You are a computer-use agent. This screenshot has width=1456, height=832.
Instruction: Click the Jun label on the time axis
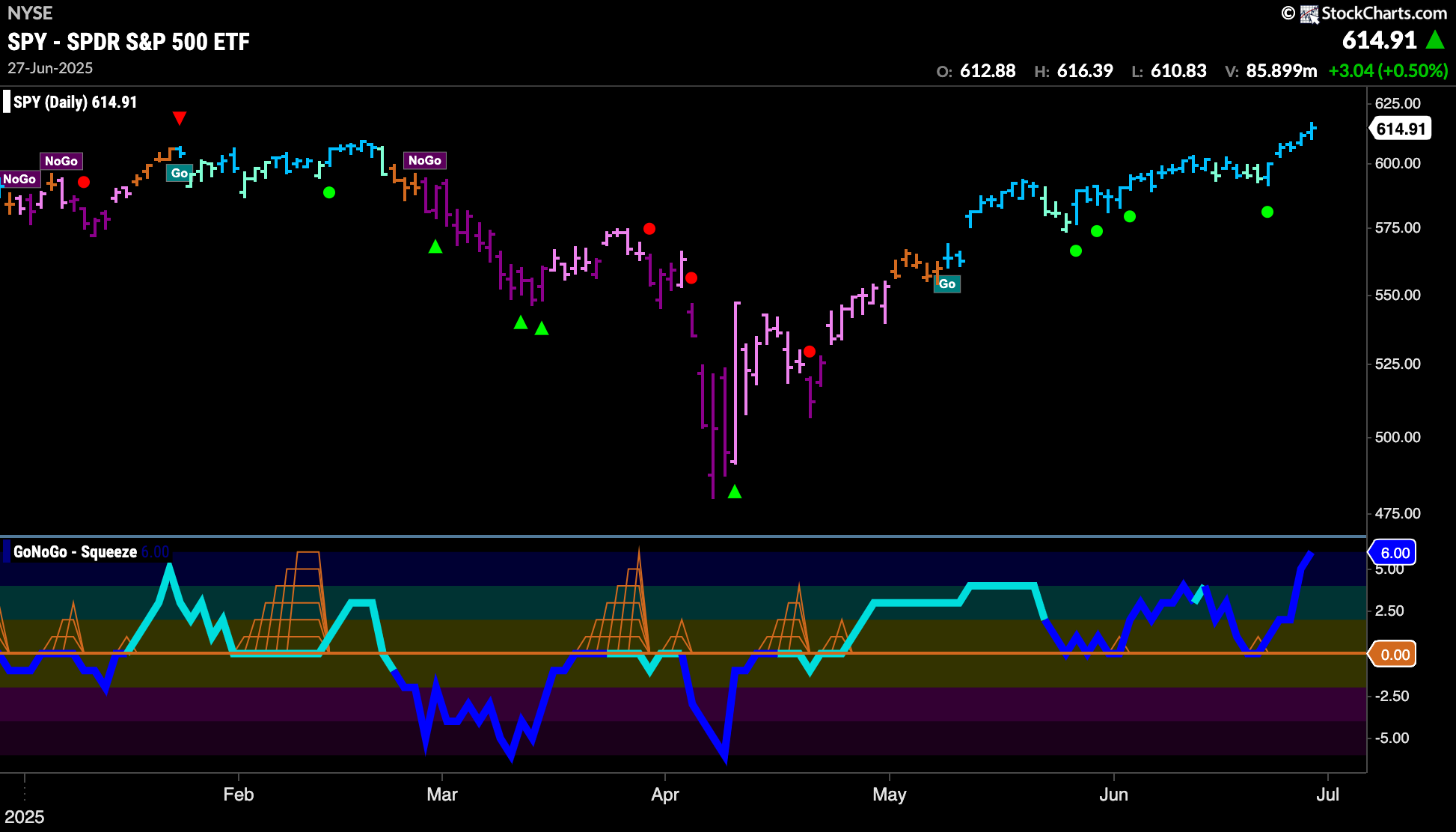[x=1114, y=794]
